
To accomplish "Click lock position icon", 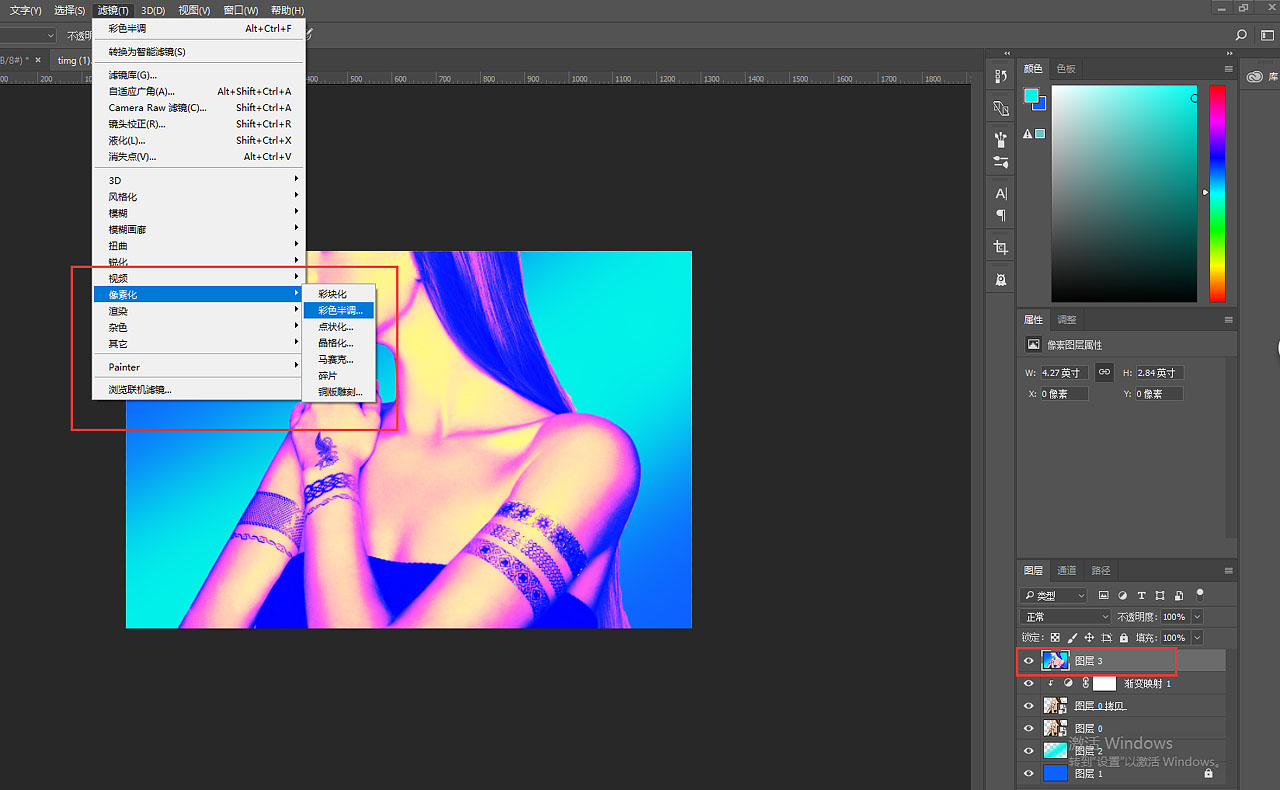I will 1089,637.
